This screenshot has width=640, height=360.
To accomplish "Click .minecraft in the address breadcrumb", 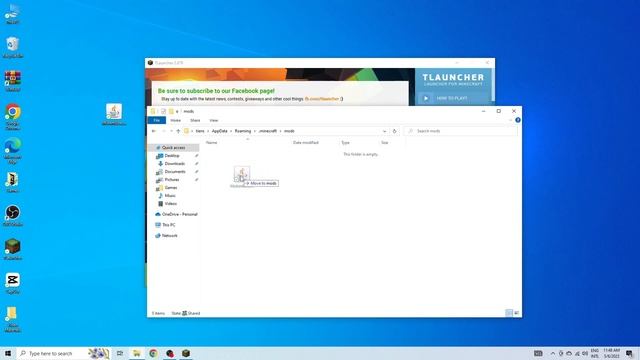I will (268, 131).
